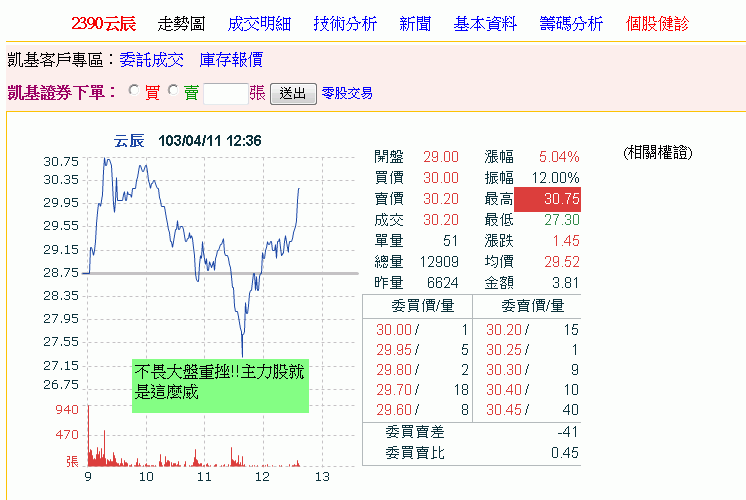Screen dimensions: 746x500
Task: Open the 基本資料 tab
Action: (485, 23)
